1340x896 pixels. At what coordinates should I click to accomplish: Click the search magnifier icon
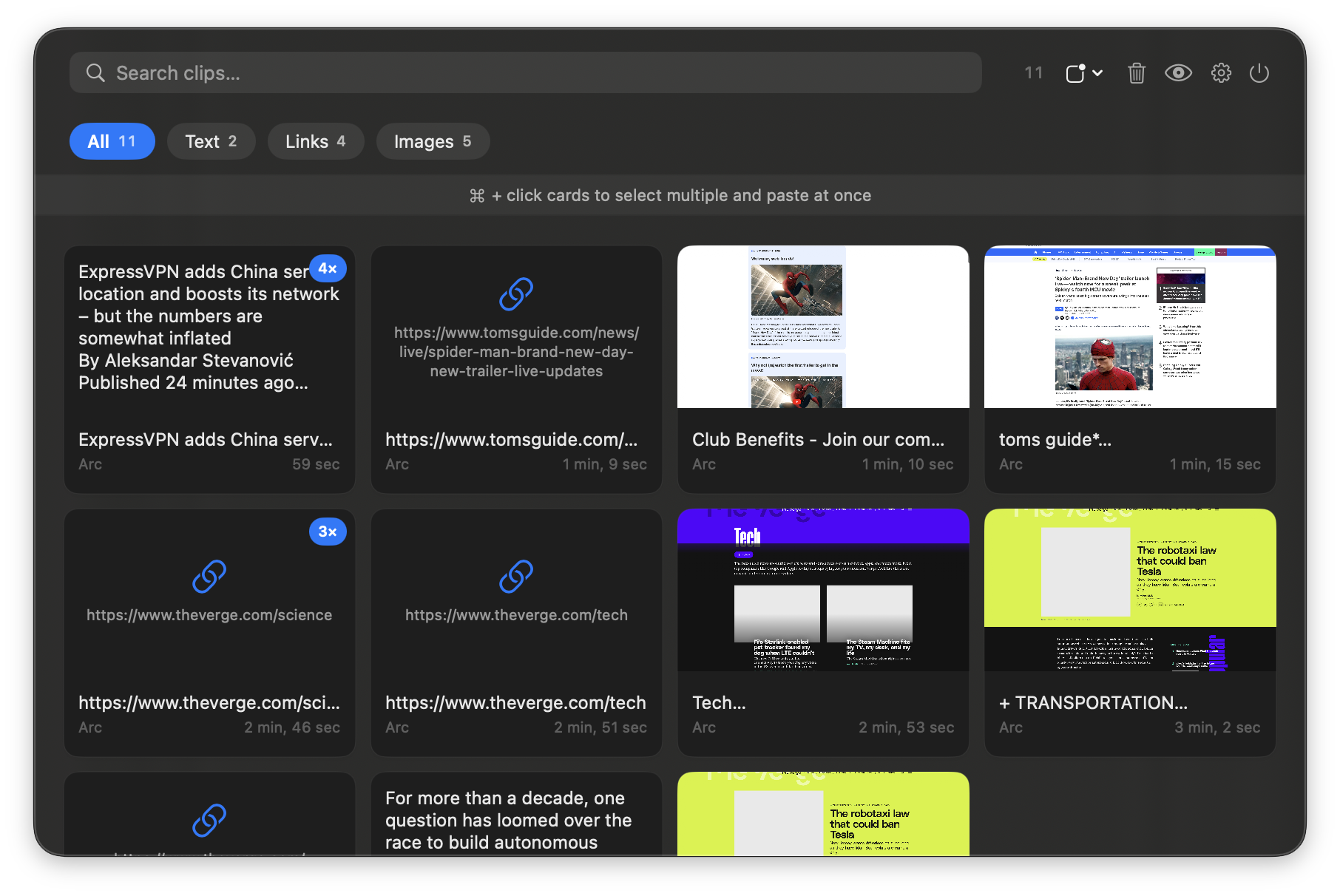pos(95,73)
